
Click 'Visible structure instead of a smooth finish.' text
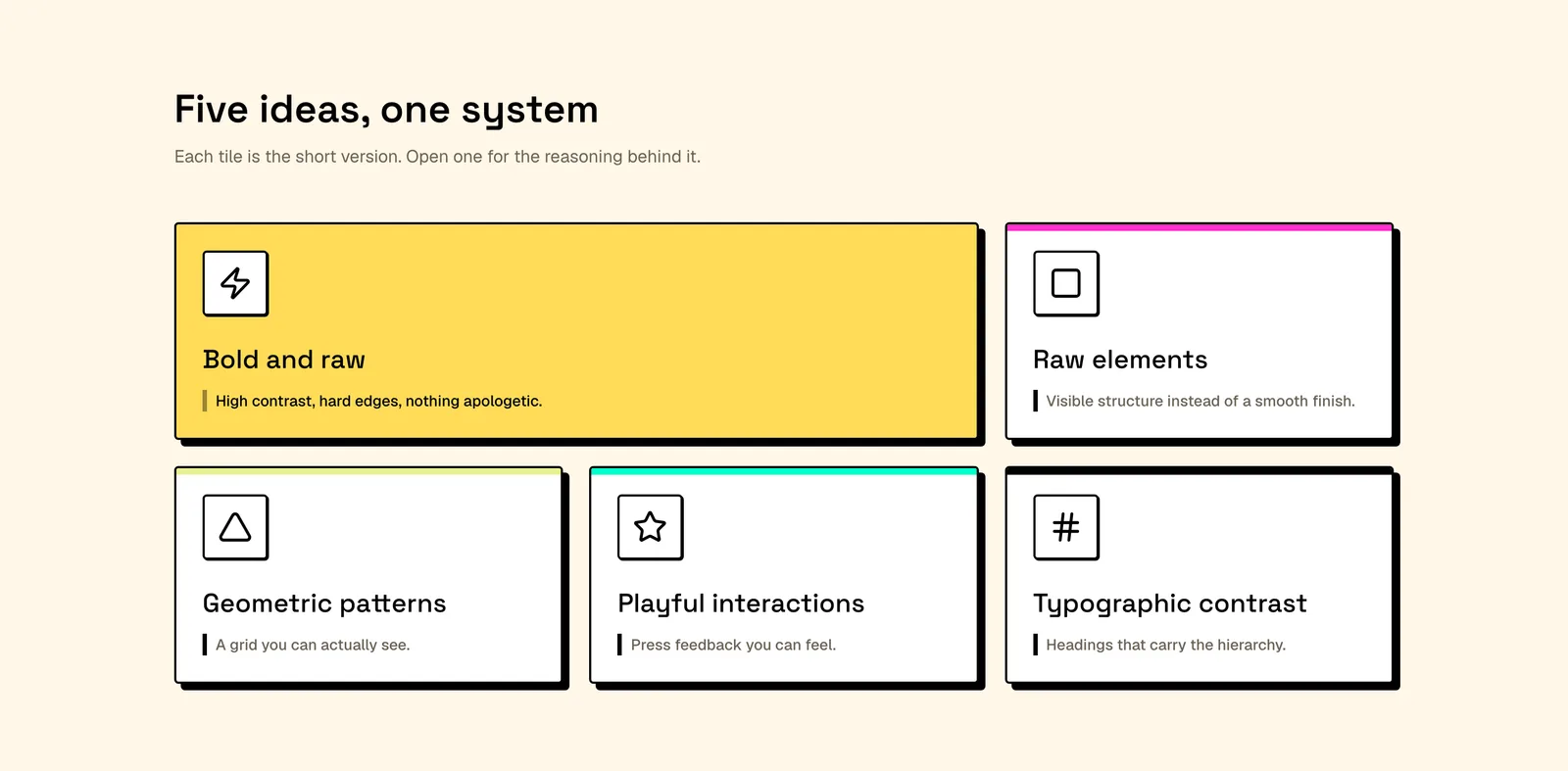(1200, 401)
